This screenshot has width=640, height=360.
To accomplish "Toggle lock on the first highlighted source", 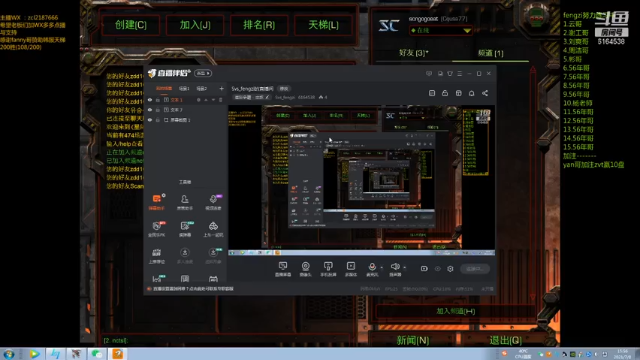I will click(158, 100).
